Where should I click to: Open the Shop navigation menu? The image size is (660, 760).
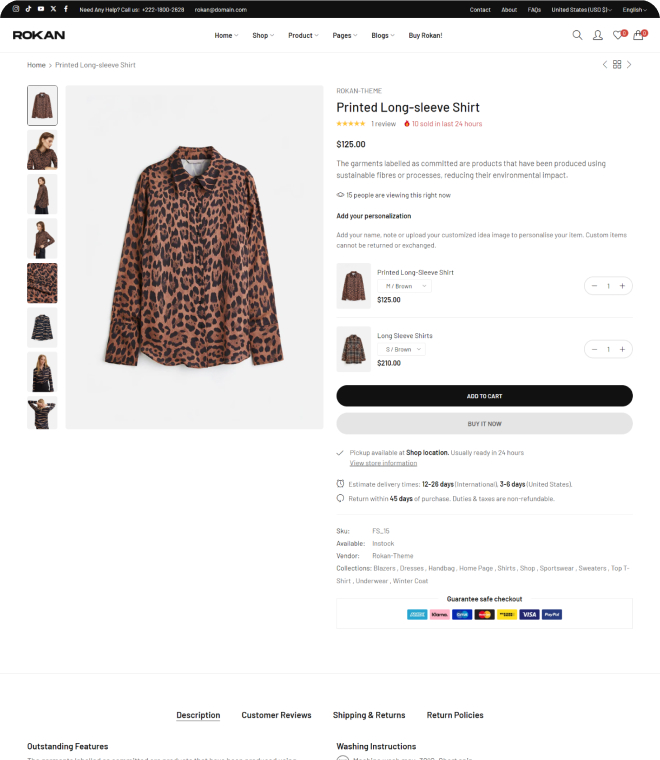pyautogui.click(x=263, y=35)
